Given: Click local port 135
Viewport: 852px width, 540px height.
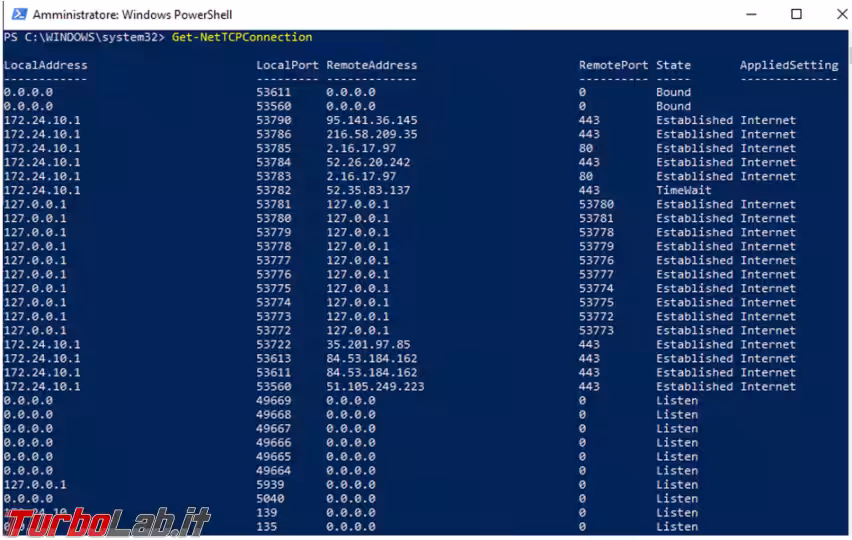Looking at the screenshot, I should click(x=266, y=526).
